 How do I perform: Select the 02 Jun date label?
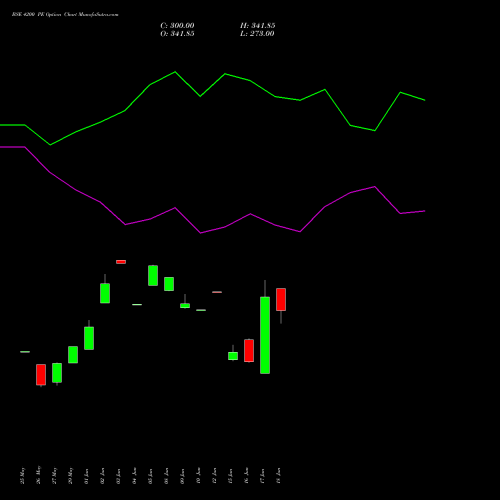(102, 476)
